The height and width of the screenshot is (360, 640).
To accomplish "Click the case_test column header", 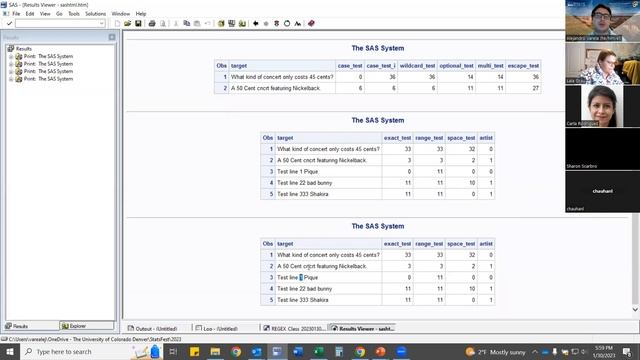I will click(350, 66).
